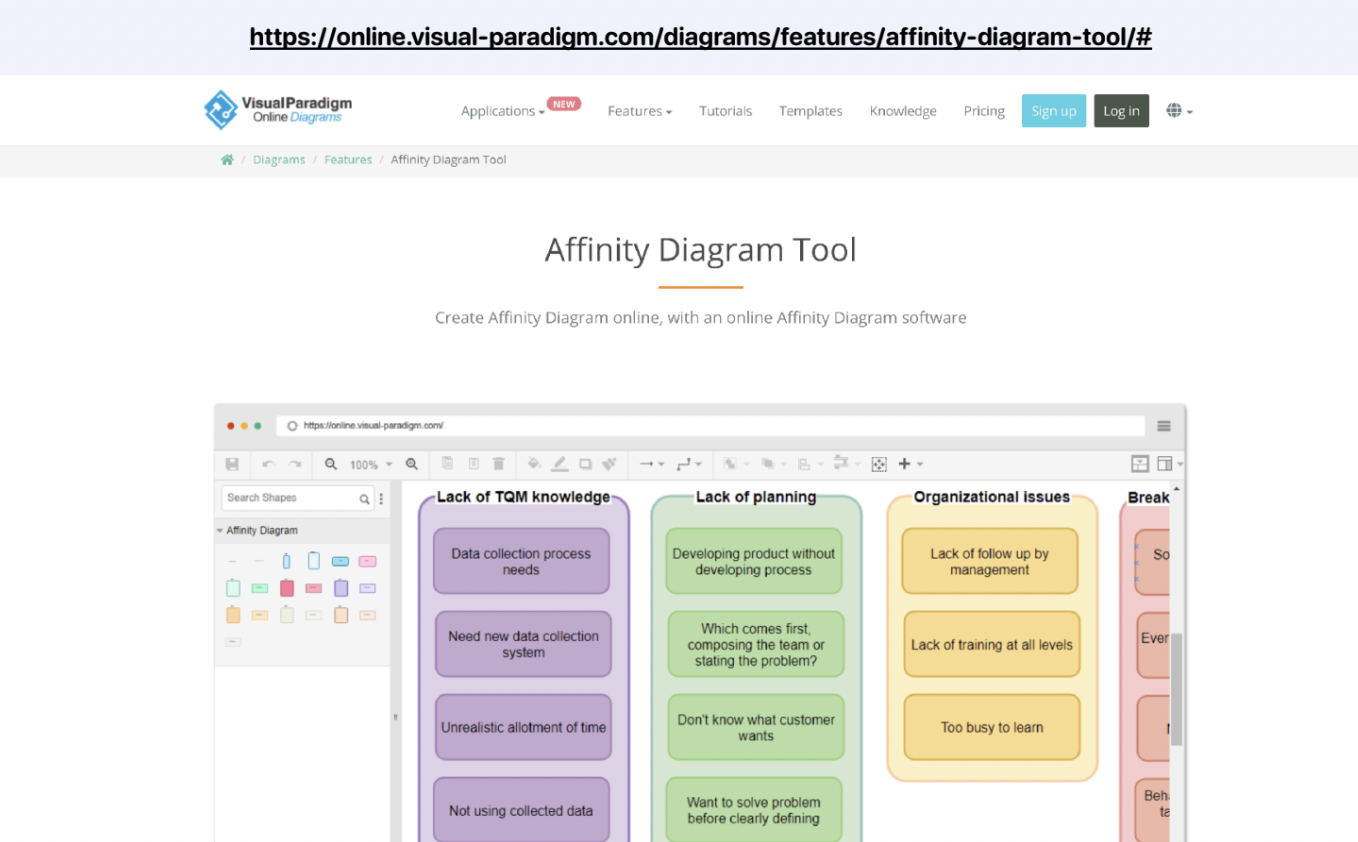Click the Fit/select-all dotted square icon
This screenshot has height=842, width=1358.
point(879,464)
